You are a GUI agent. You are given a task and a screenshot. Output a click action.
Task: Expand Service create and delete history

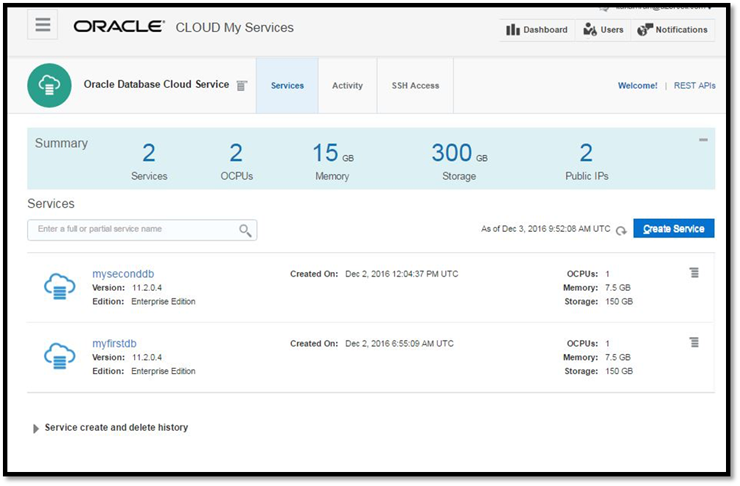coord(36,428)
